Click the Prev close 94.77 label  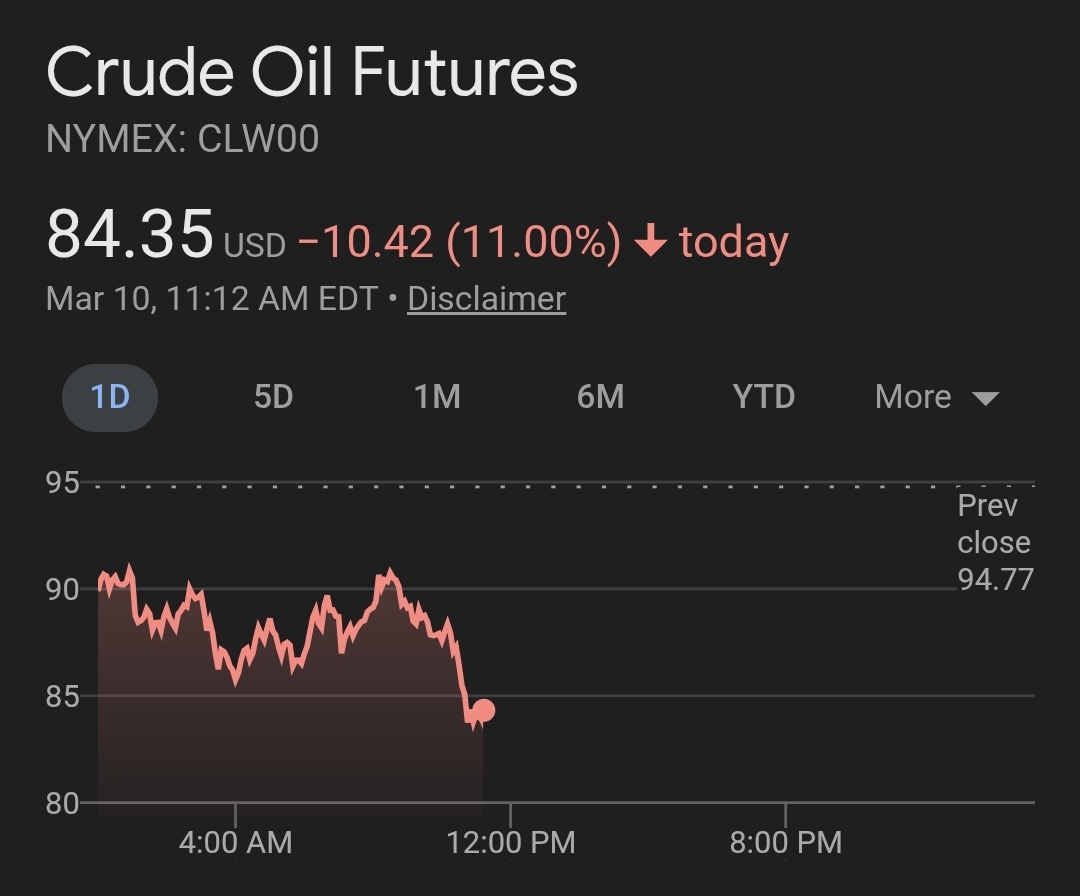pyautogui.click(x=994, y=542)
